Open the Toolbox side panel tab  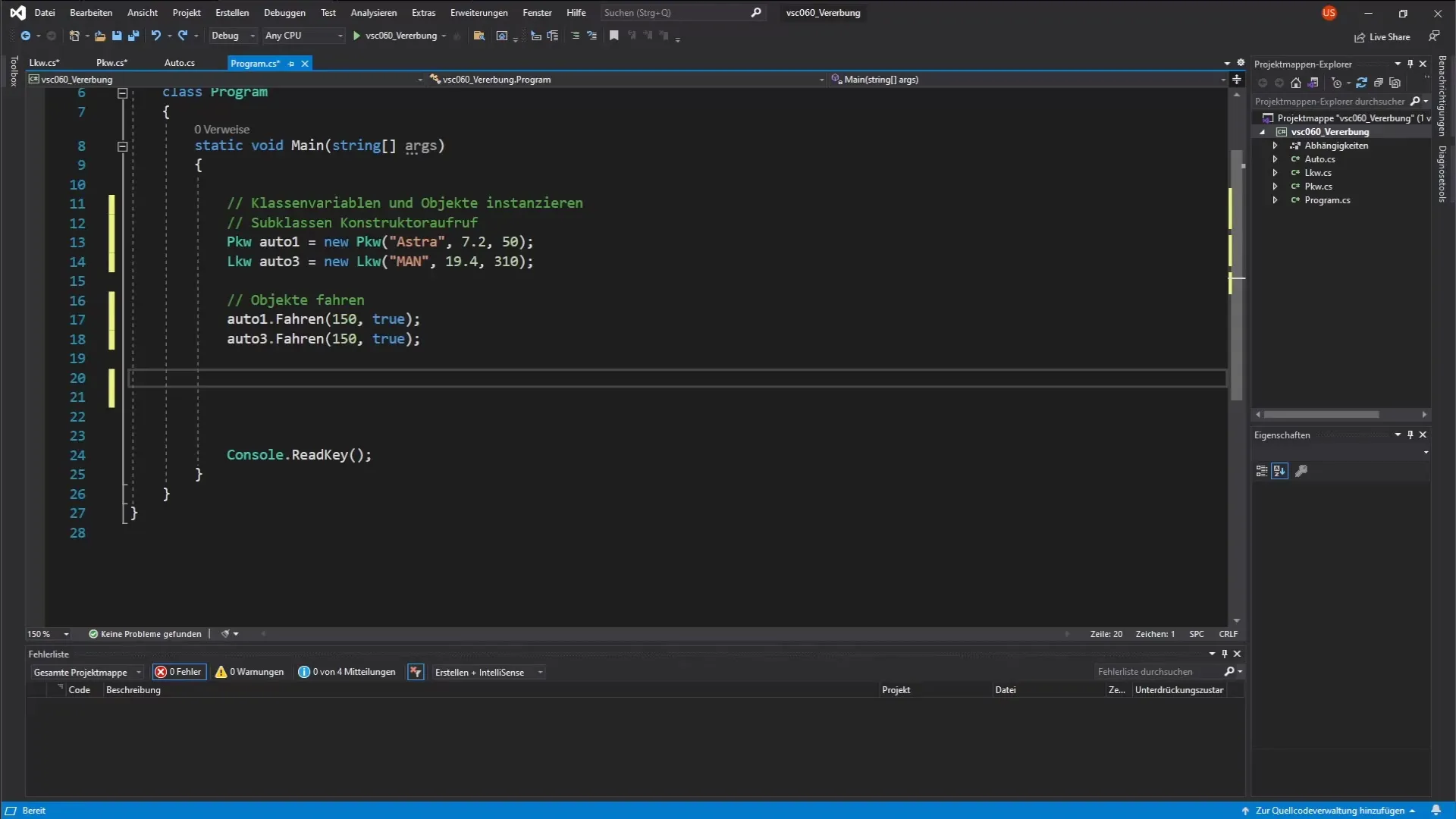pyautogui.click(x=13, y=71)
